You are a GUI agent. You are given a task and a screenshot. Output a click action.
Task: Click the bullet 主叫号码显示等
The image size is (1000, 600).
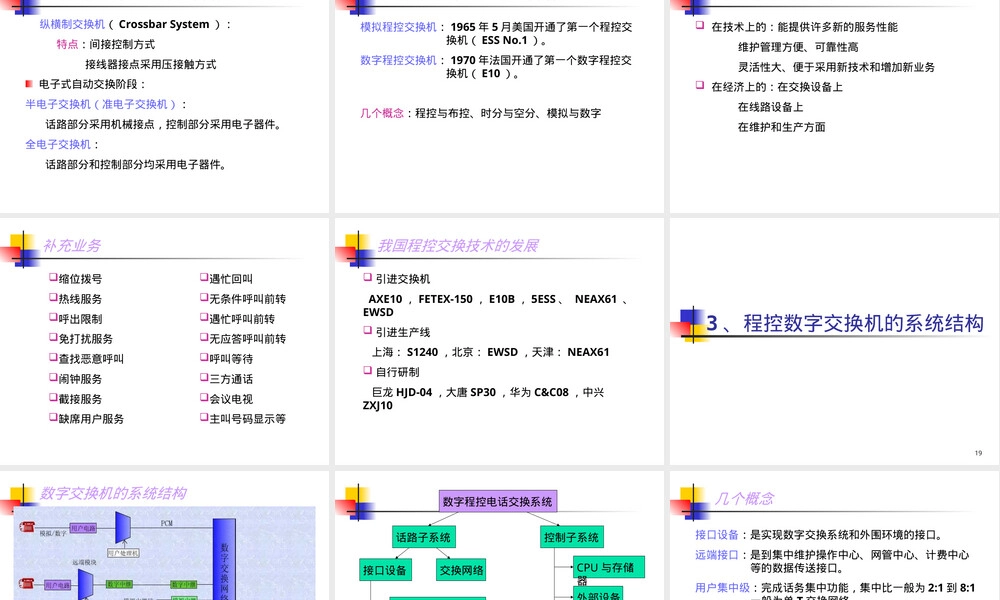click(243, 419)
